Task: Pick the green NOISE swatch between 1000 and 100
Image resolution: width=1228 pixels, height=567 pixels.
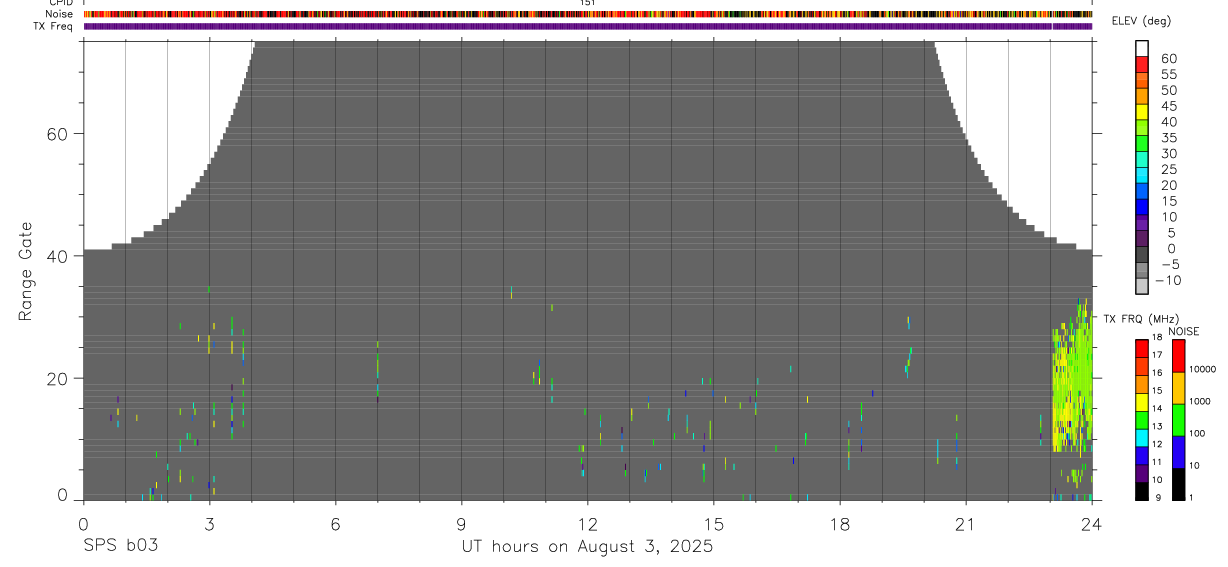Action: 1178,419
